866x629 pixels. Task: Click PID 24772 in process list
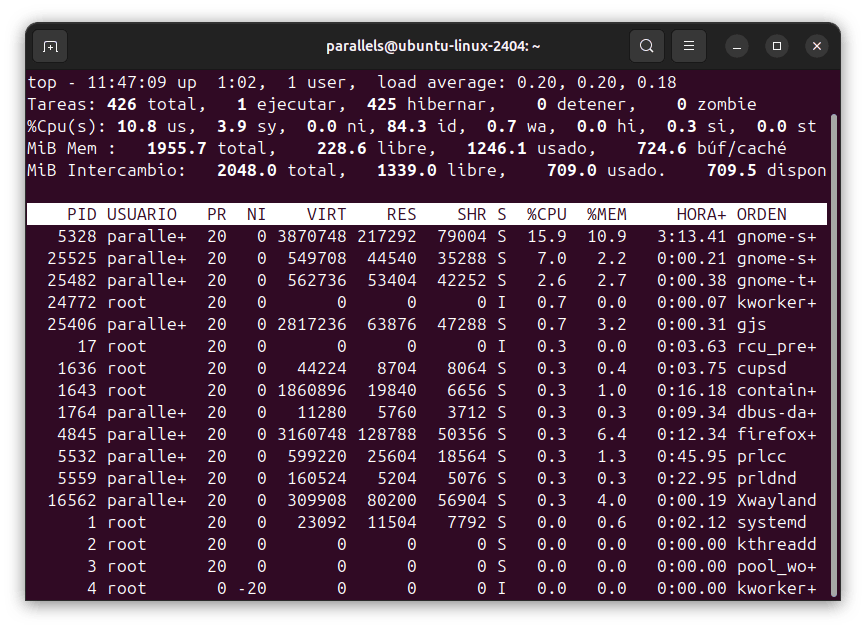(x=72, y=303)
